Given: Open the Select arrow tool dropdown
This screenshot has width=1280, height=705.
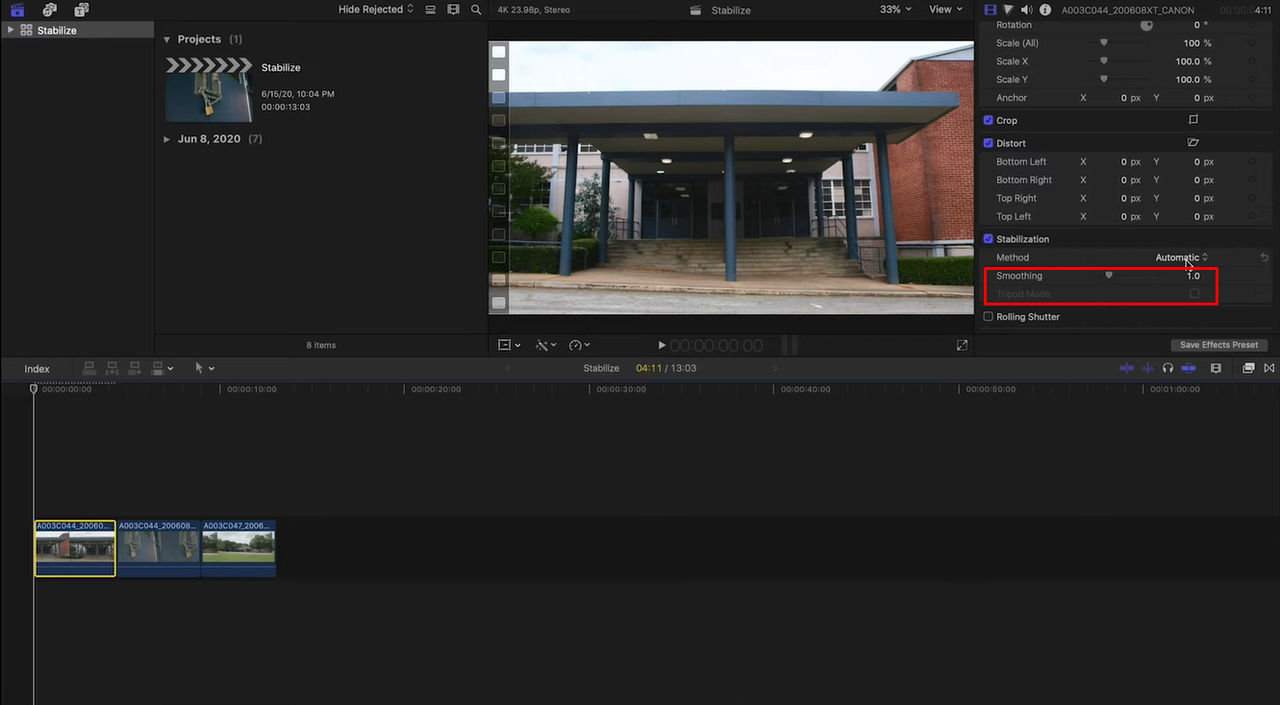Looking at the screenshot, I should 204,368.
